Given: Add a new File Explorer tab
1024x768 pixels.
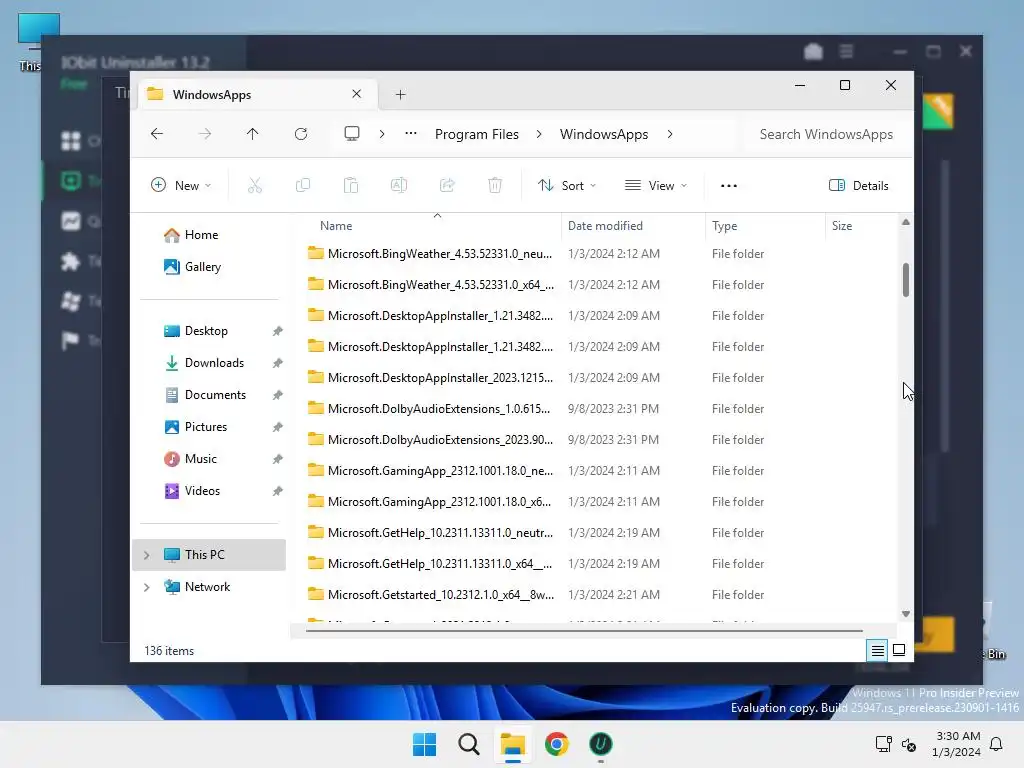Looking at the screenshot, I should point(400,95).
